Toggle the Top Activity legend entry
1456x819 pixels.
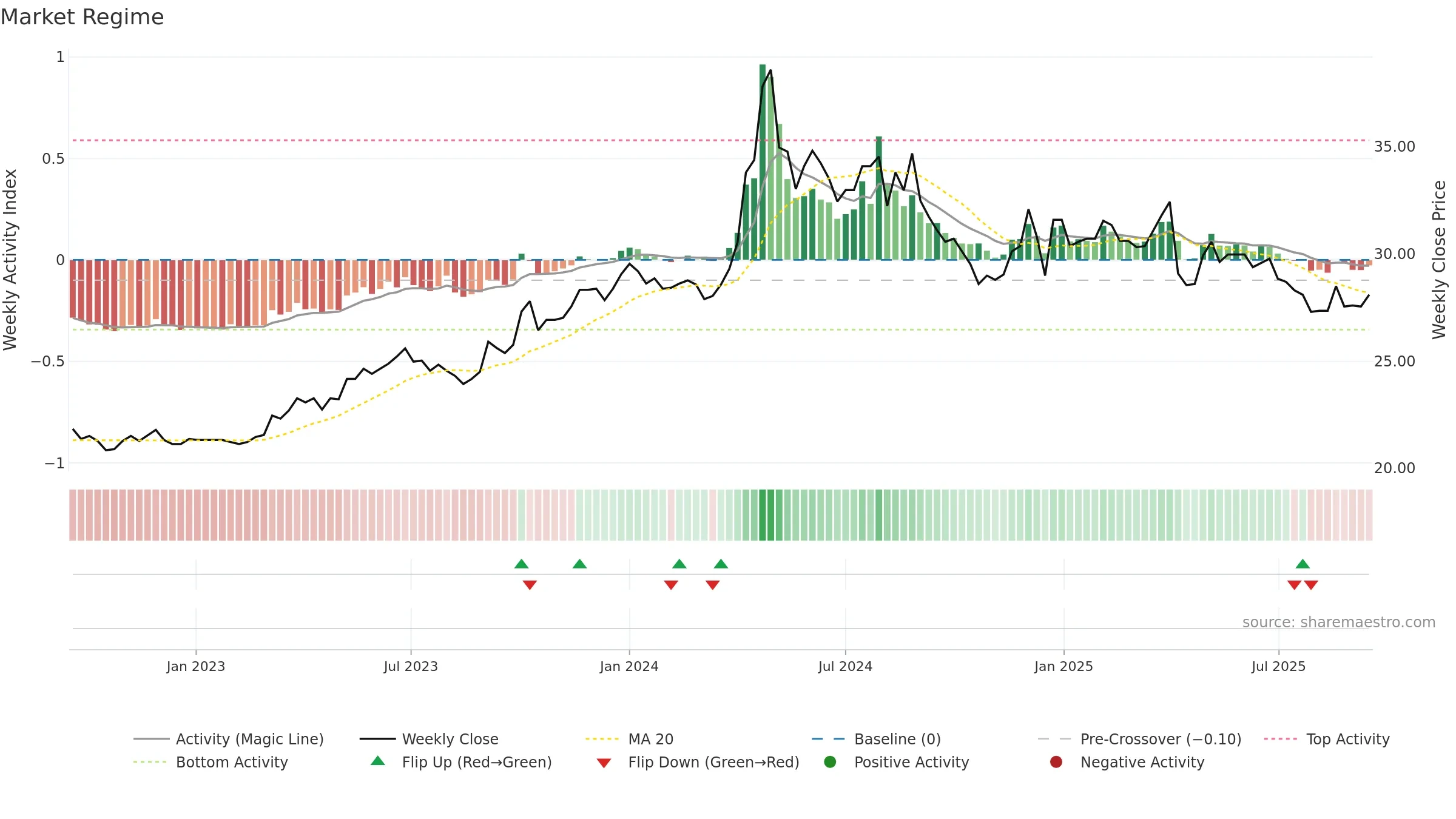pos(1327,739)
